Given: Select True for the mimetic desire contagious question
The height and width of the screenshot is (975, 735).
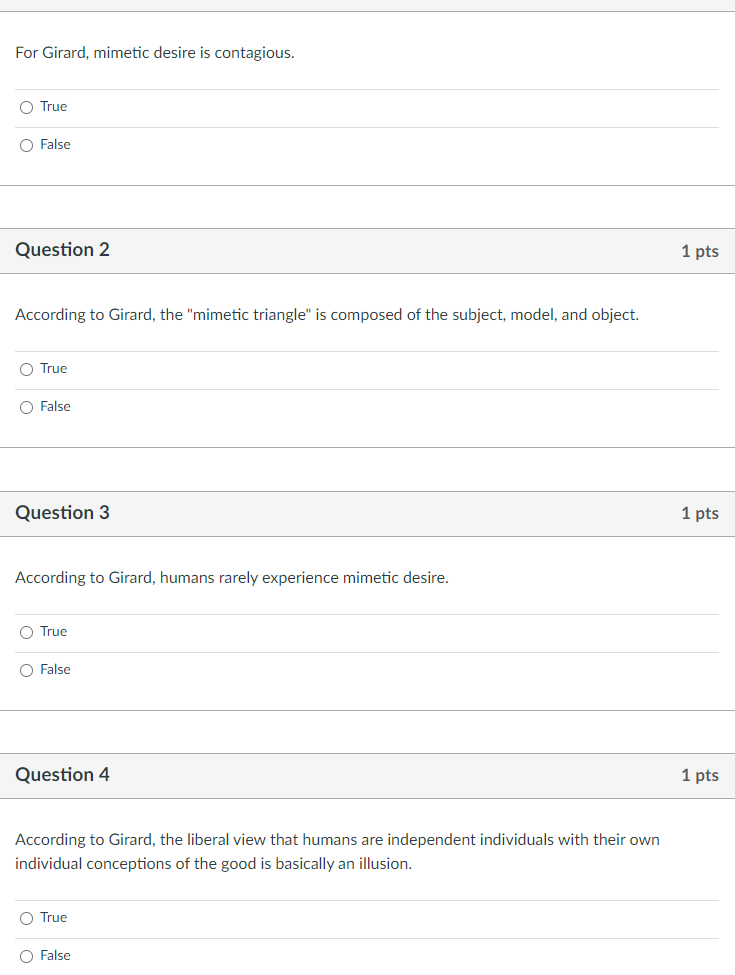Looking at the screenshot, I should (27, 106).
